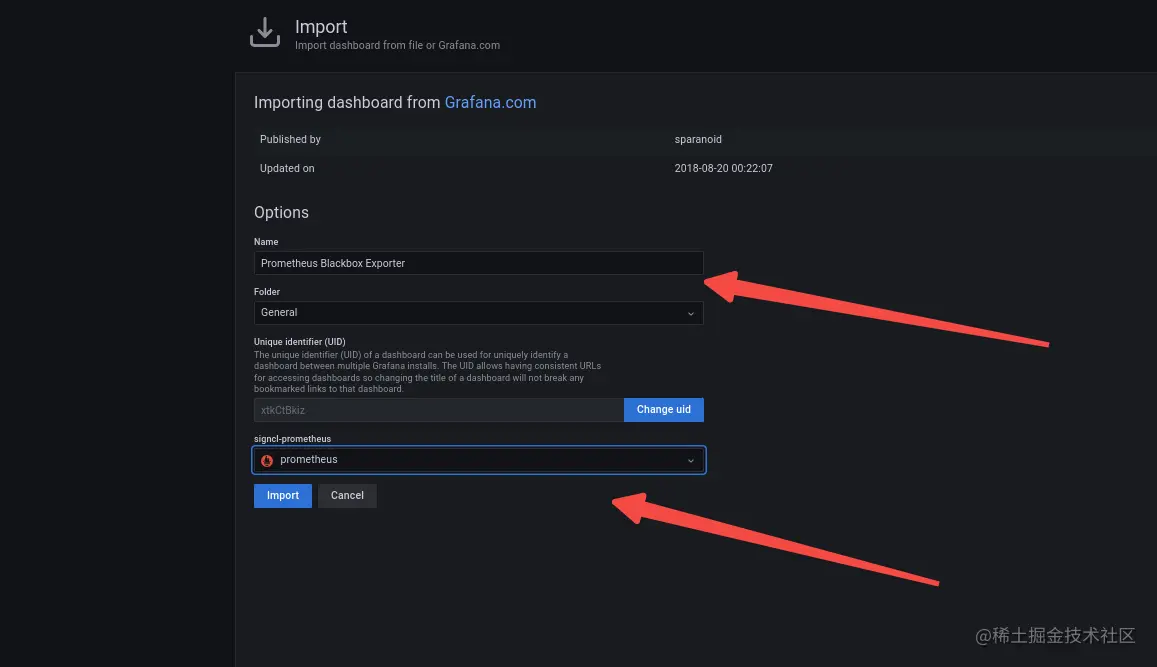
Task: Click the Name field label
Action: pos(266,242)
